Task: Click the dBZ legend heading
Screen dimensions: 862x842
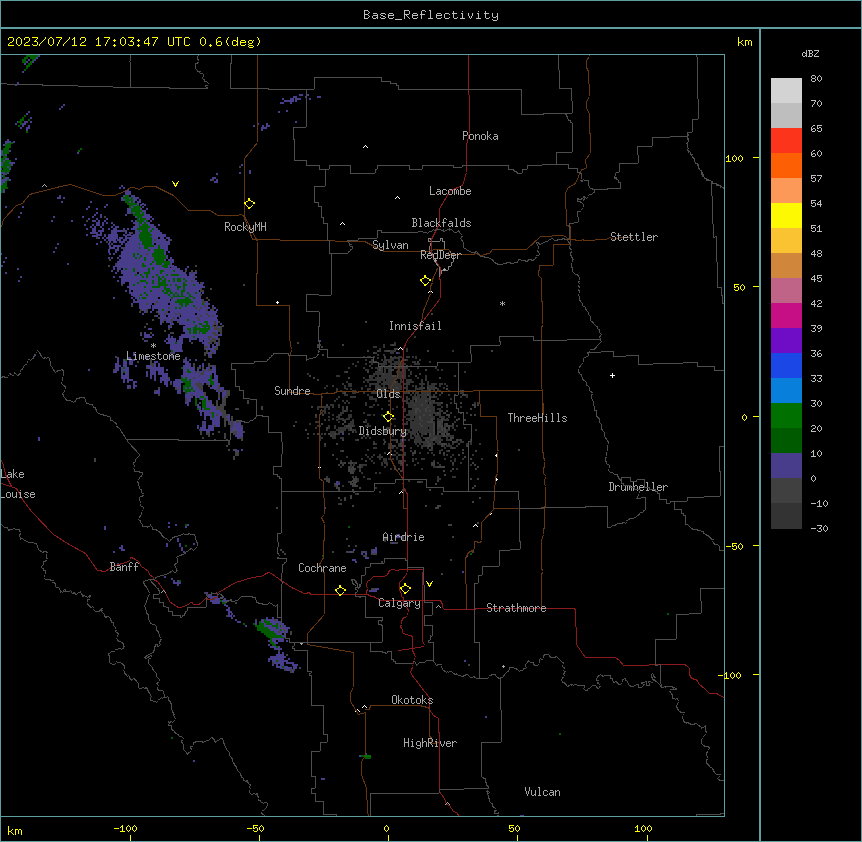Action: coord(810,54)
